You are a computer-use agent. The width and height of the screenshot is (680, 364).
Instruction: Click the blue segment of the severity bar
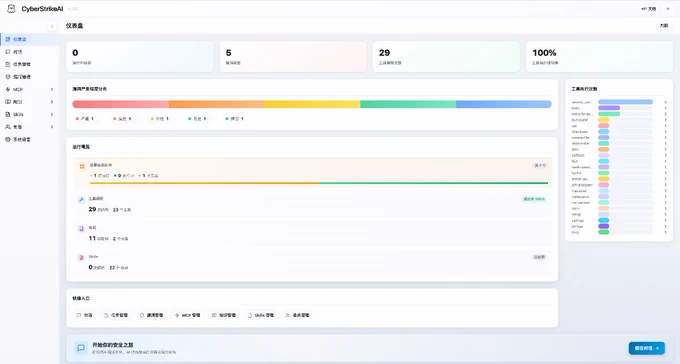(x=504, y=104)
